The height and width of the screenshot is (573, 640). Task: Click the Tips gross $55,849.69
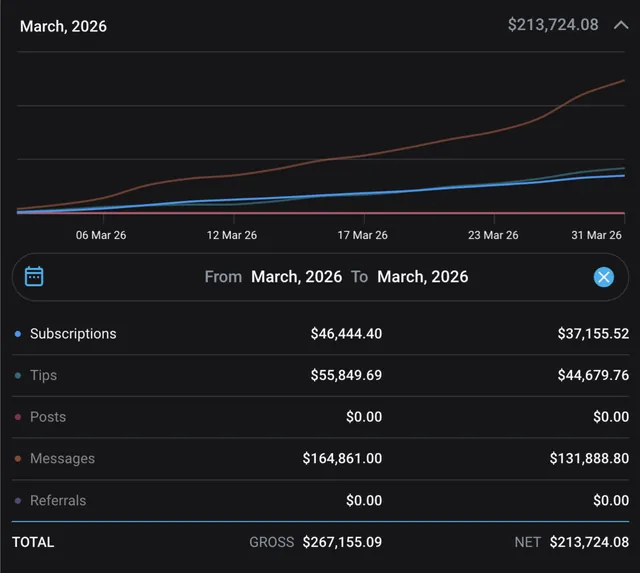346,375
